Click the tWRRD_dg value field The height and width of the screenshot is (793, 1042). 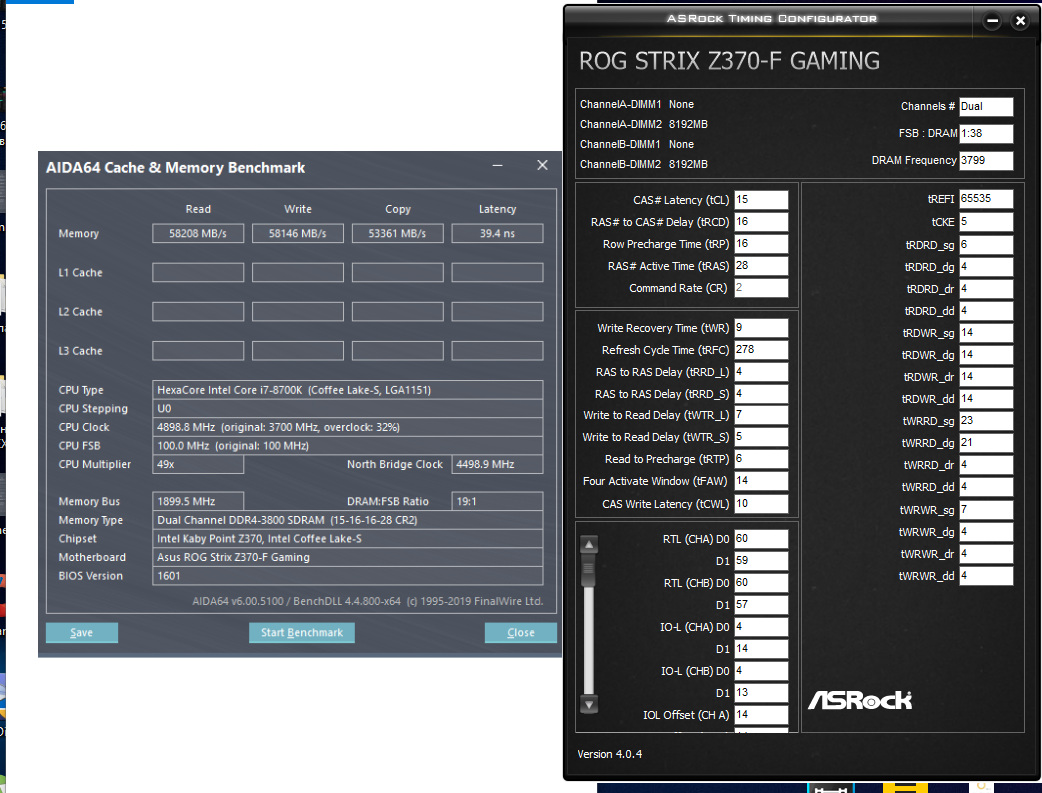[x=986, y=443]
